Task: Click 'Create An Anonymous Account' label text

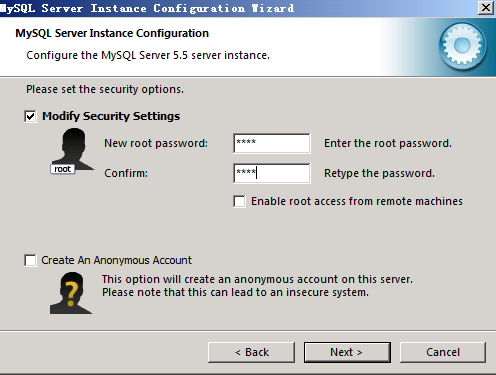Action: pos(116,260)
